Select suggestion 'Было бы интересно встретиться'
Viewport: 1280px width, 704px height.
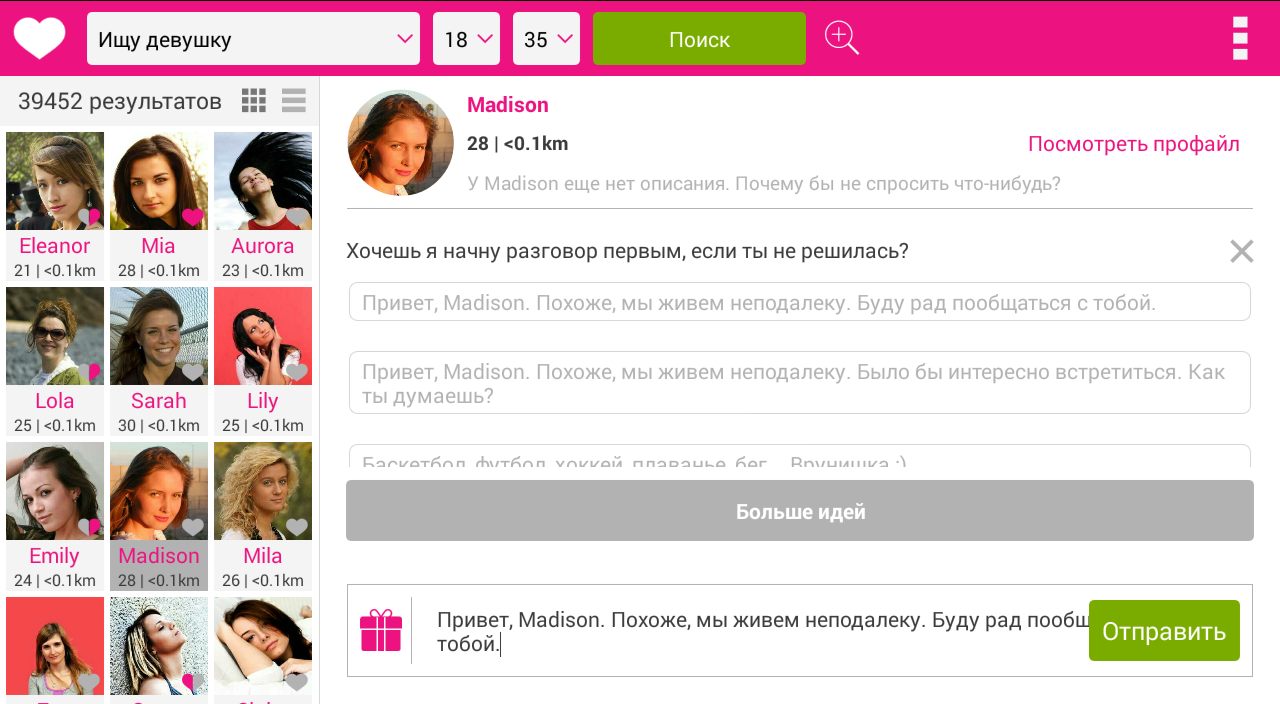click(800, 383)
